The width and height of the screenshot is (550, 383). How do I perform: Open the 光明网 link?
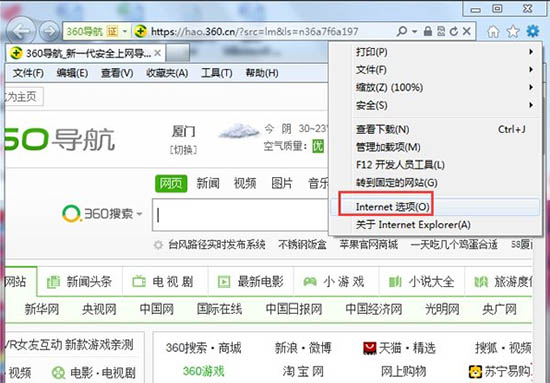tap(442, 309)
